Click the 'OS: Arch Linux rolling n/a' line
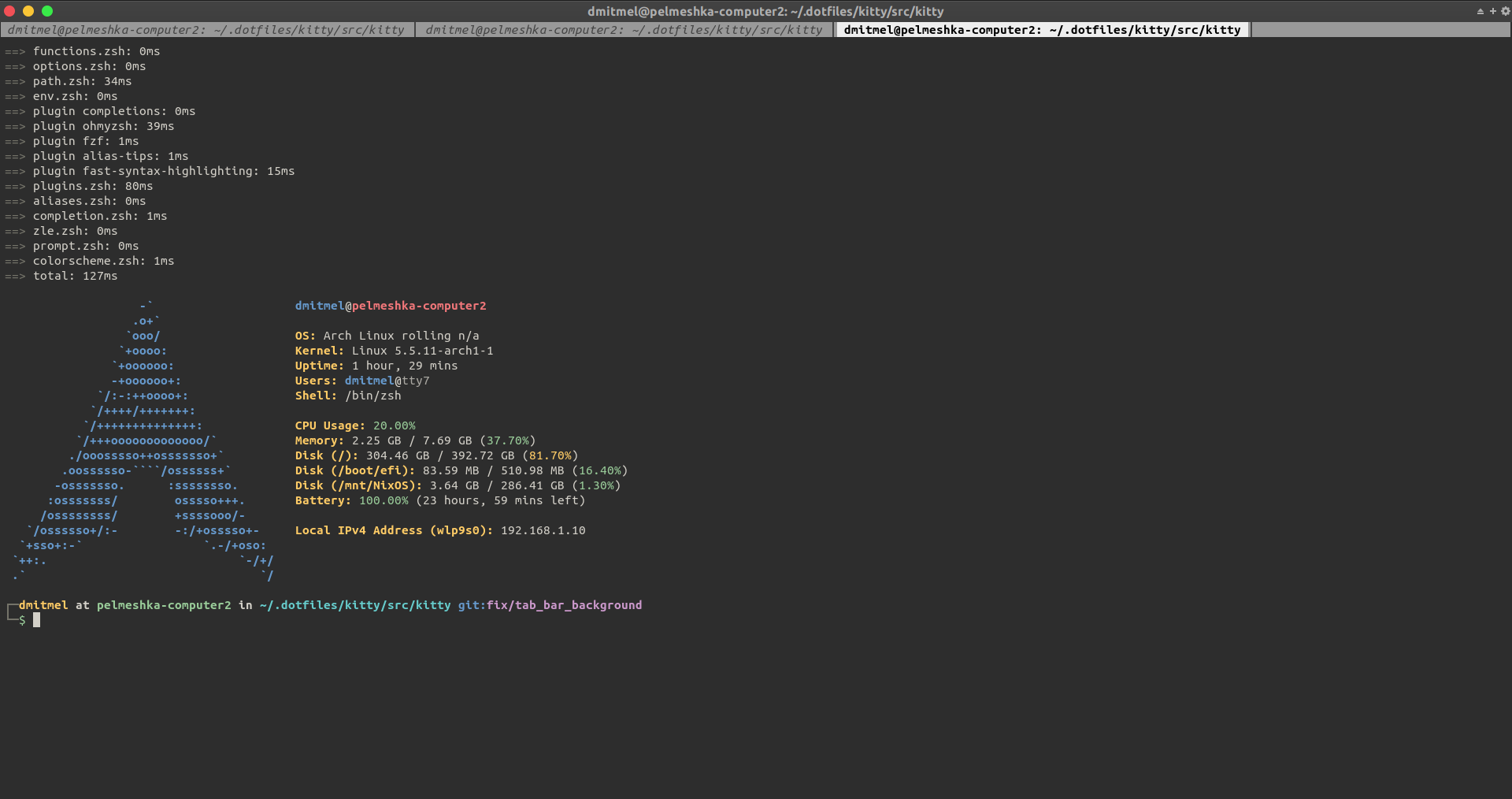1512x799 pixels. [387, 336]
